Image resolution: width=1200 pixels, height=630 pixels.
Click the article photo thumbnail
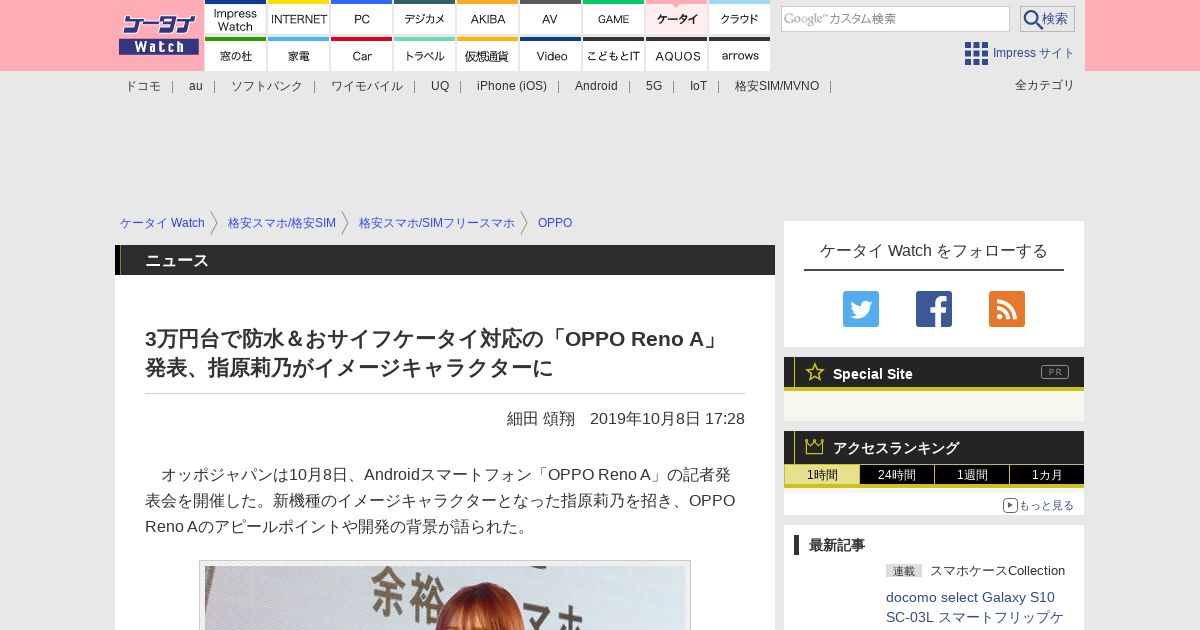pyautogui.click(x=445, y=597)
